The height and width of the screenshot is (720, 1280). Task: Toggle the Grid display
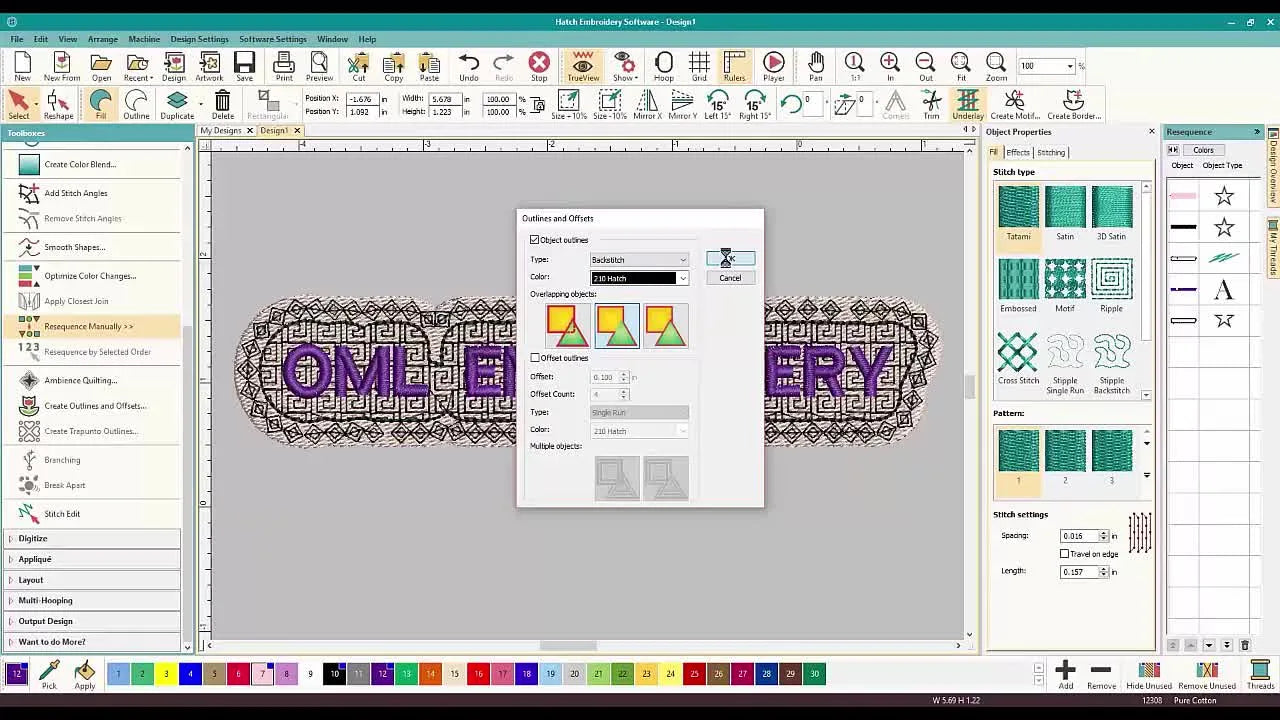pos(699,66)
